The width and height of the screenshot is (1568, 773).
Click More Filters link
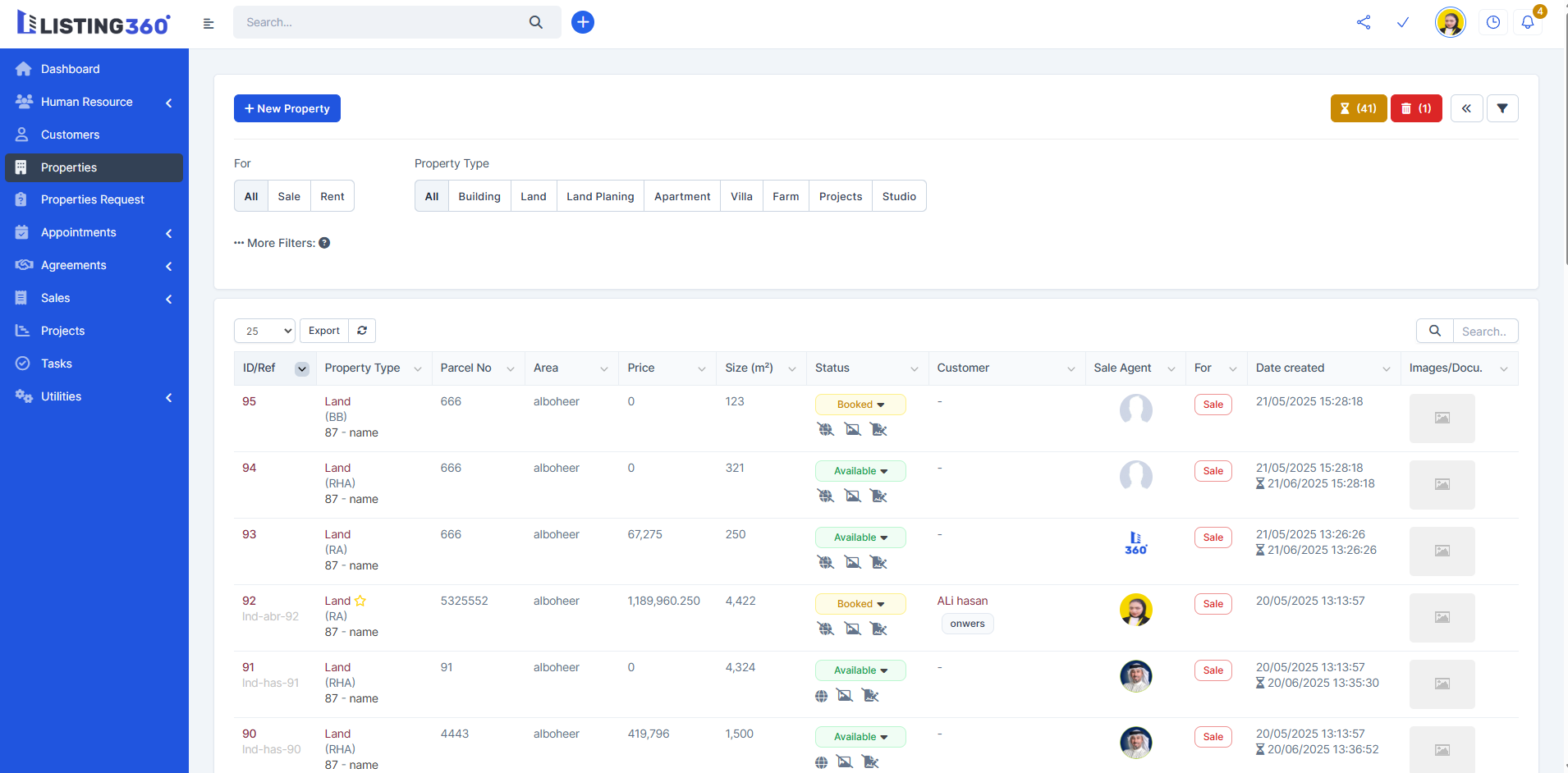pyautogui.click(x=275, y=243)
